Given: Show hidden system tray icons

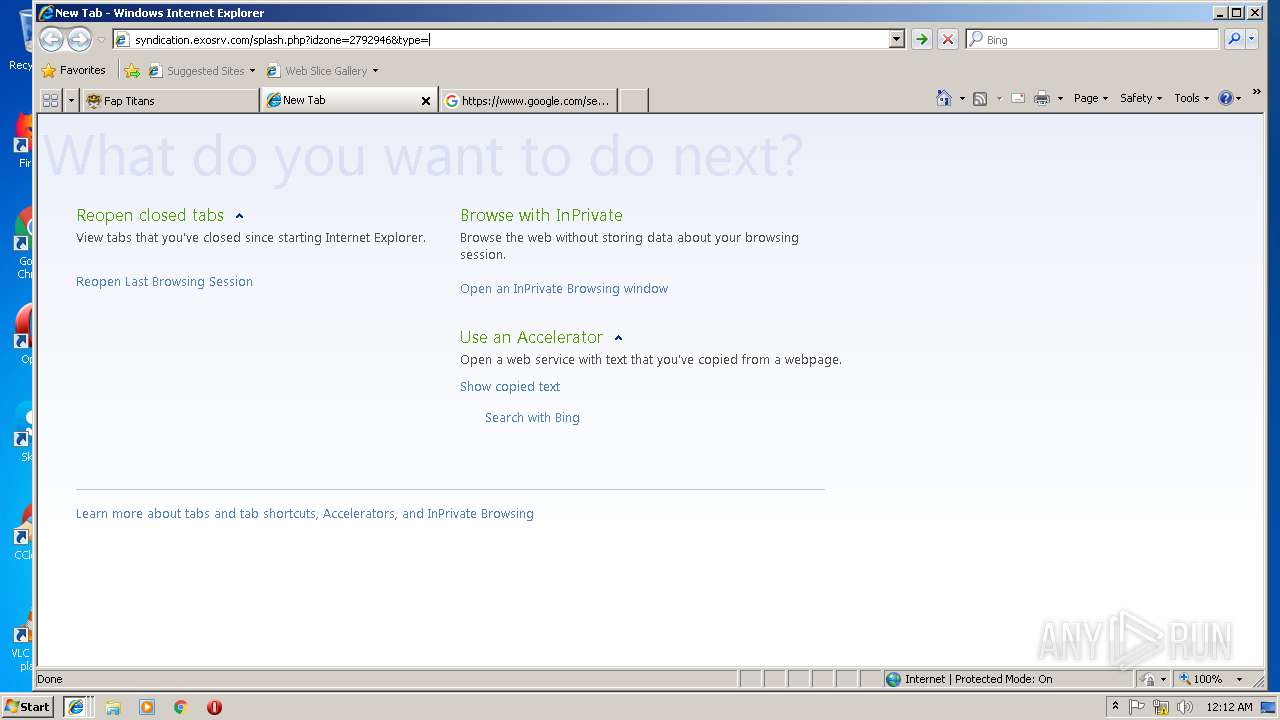Looking at the screenshot, I should (x=1115, y=706).
